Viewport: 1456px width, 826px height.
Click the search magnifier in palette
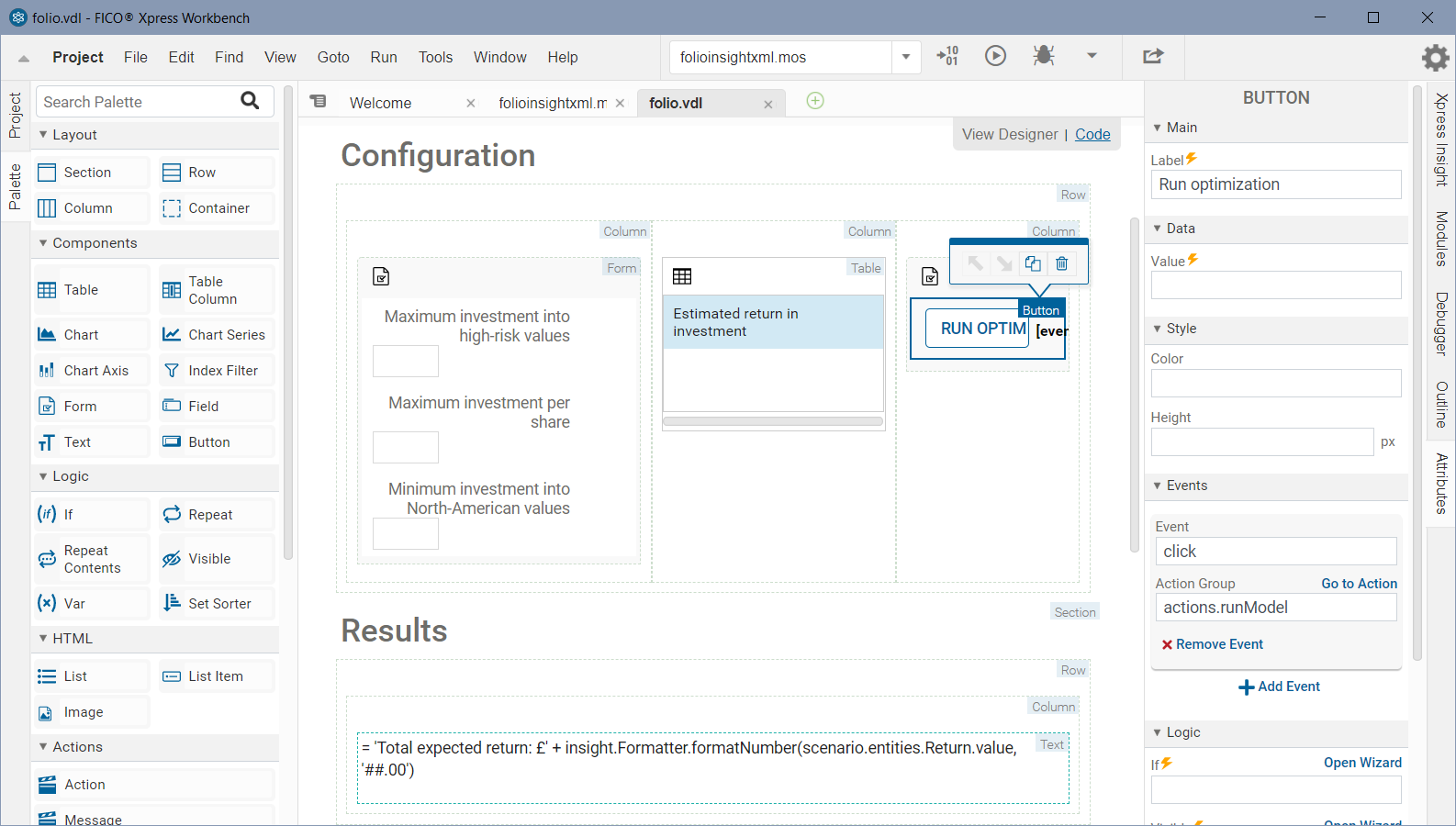pyautogui.click(x=250, y=101)
